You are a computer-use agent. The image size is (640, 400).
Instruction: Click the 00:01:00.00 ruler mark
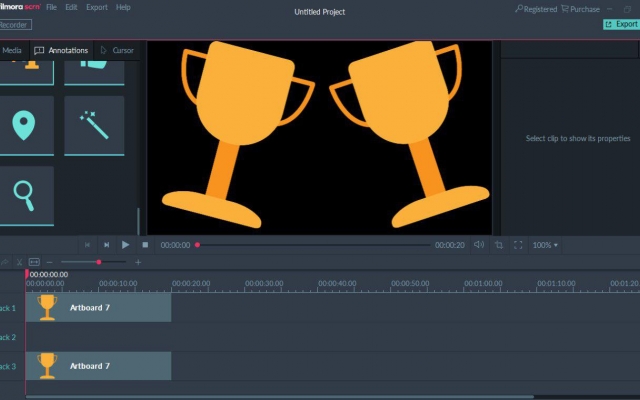point(483,283)
